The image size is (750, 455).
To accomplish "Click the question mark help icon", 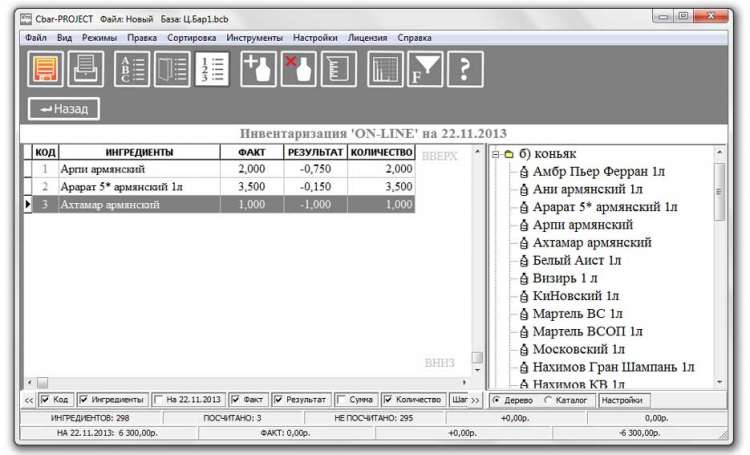I will click(465, 69).
